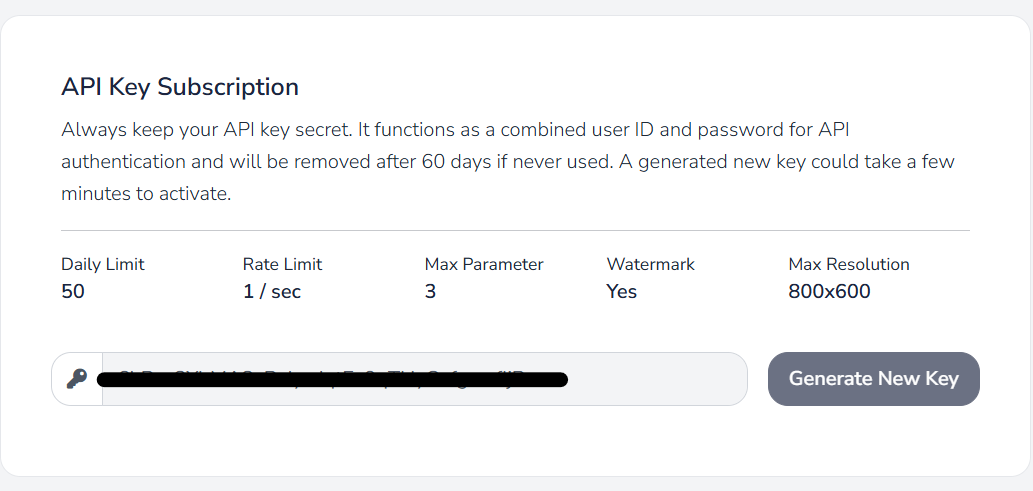This screenshot has height=491, width=1033.
Task: Click the 800x600 resolution value
Action: tap(829, 291)
